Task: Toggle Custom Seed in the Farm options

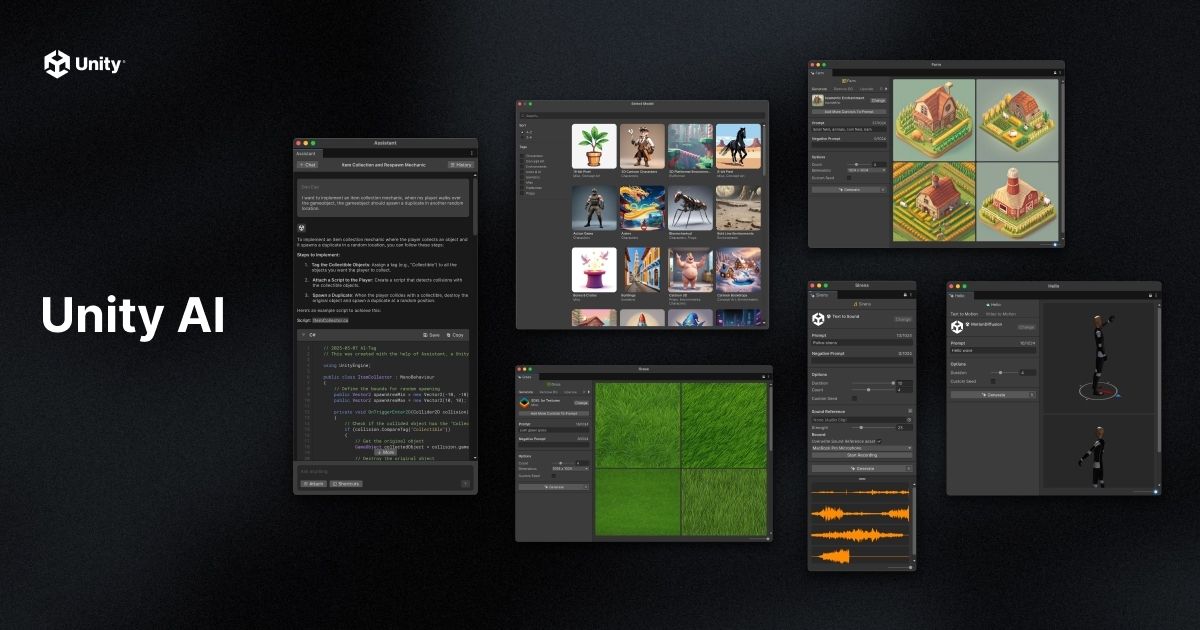Action: (x=848, y=177)
